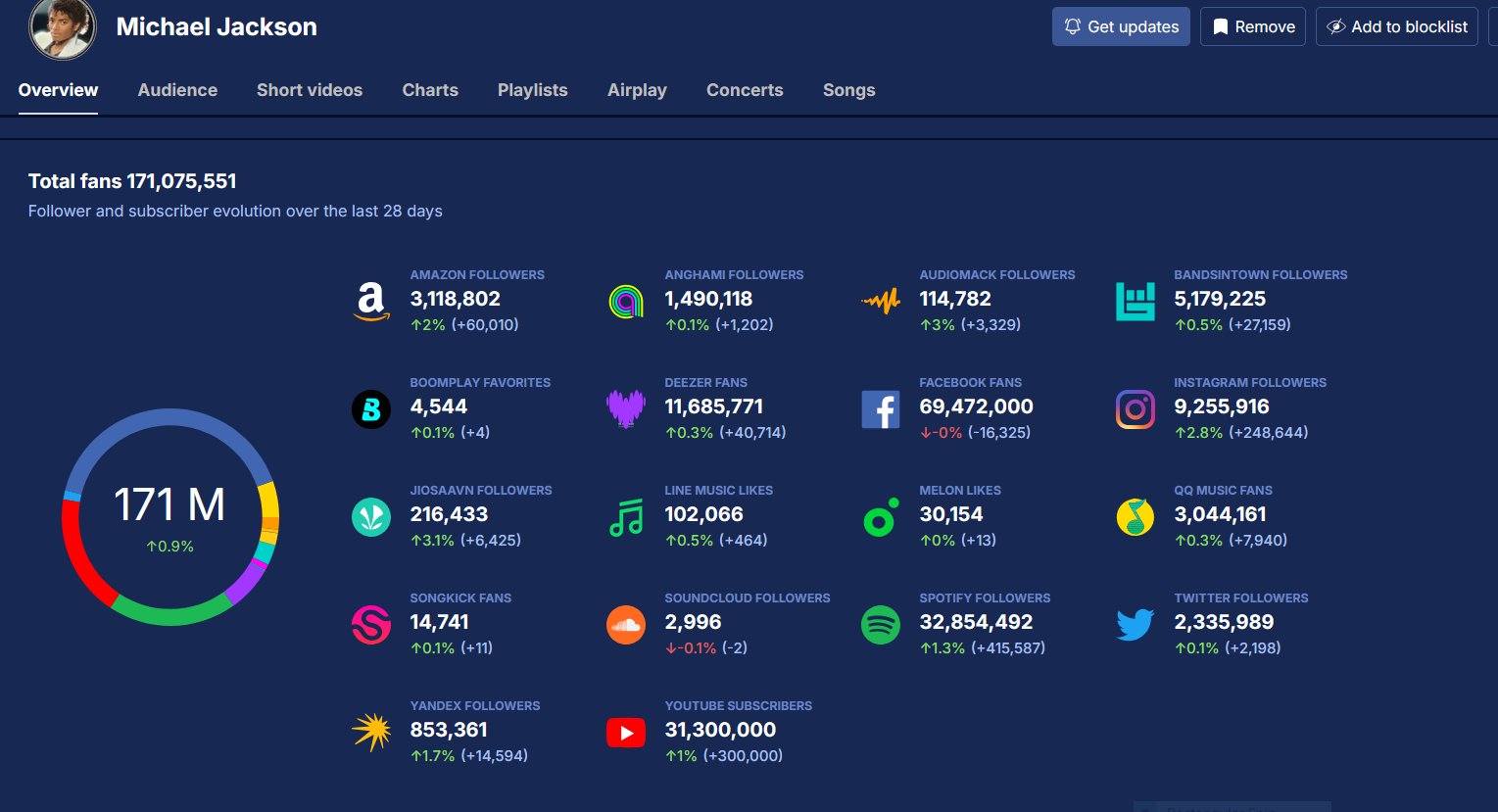
Task: Click the Add to blocklist button
Action: pyautogui.click(x=1397, y=26)
